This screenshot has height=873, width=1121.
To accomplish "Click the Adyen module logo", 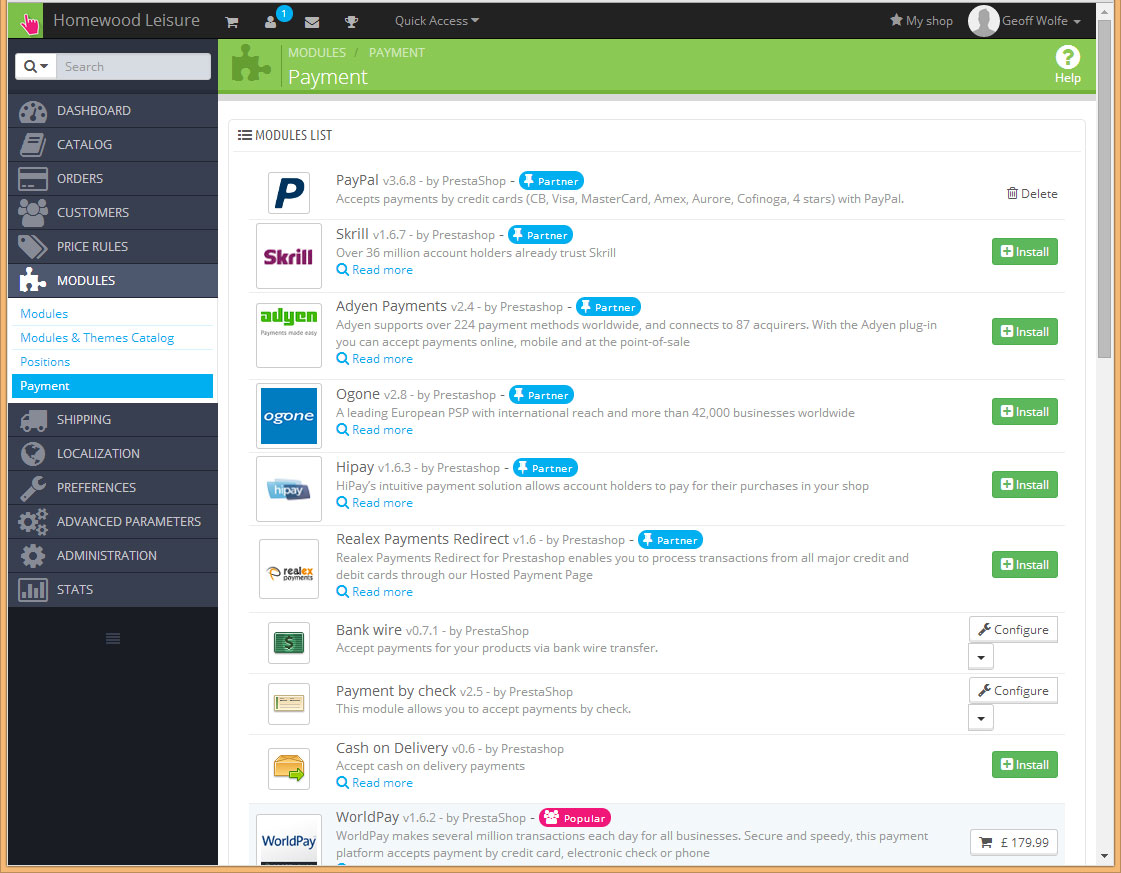I will [x=289, y=335].
